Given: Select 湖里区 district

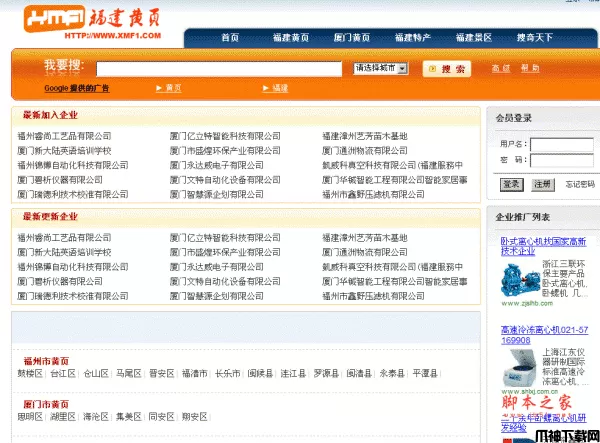Looking at the screenshot, I should [63, 417].
